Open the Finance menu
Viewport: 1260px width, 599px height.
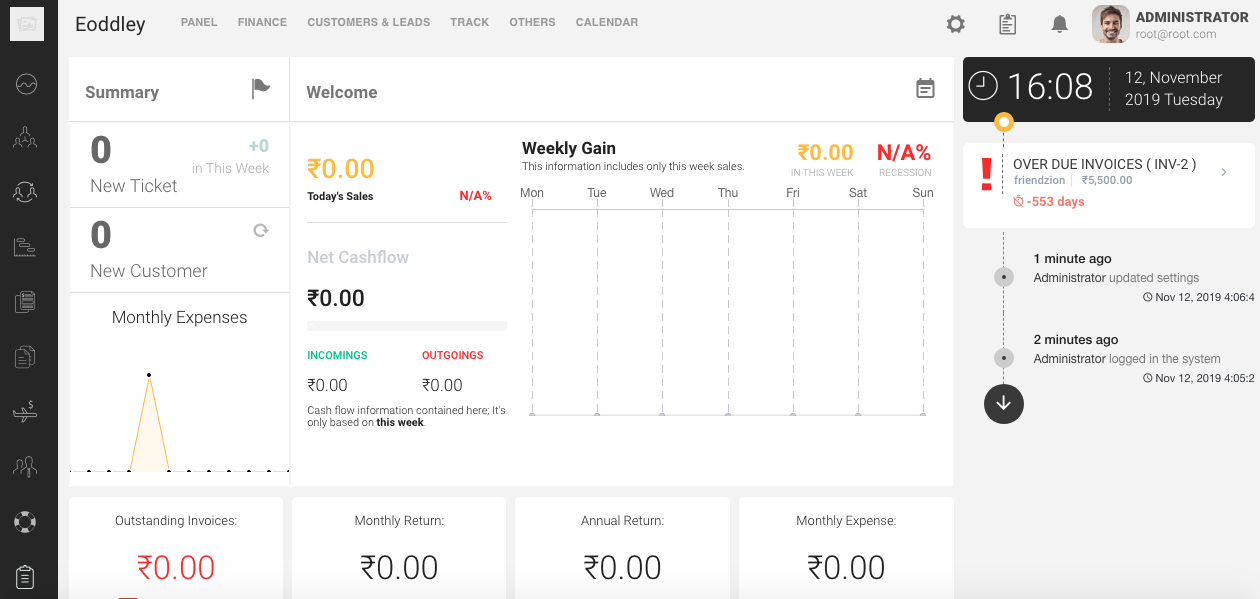click(262, 22)
